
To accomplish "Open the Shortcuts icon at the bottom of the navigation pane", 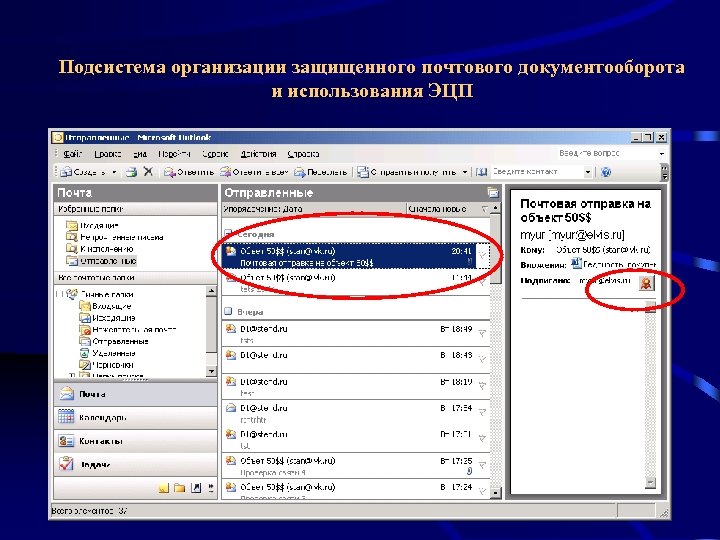I will click(196, 488).
